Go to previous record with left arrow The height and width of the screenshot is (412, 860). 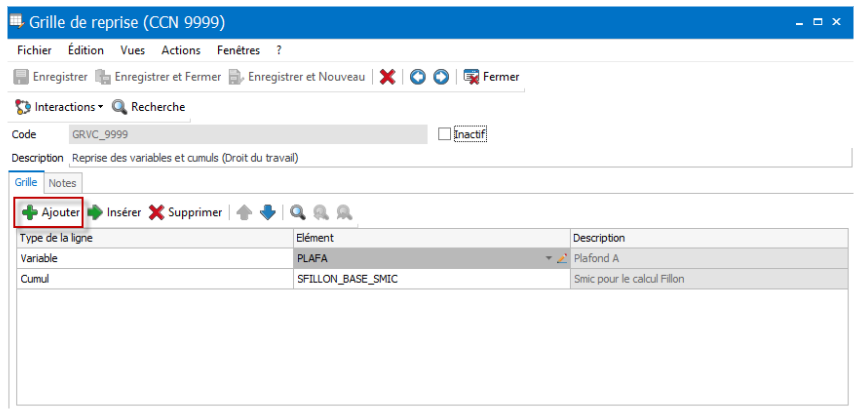pyautogui.click(x=418, y=77)
